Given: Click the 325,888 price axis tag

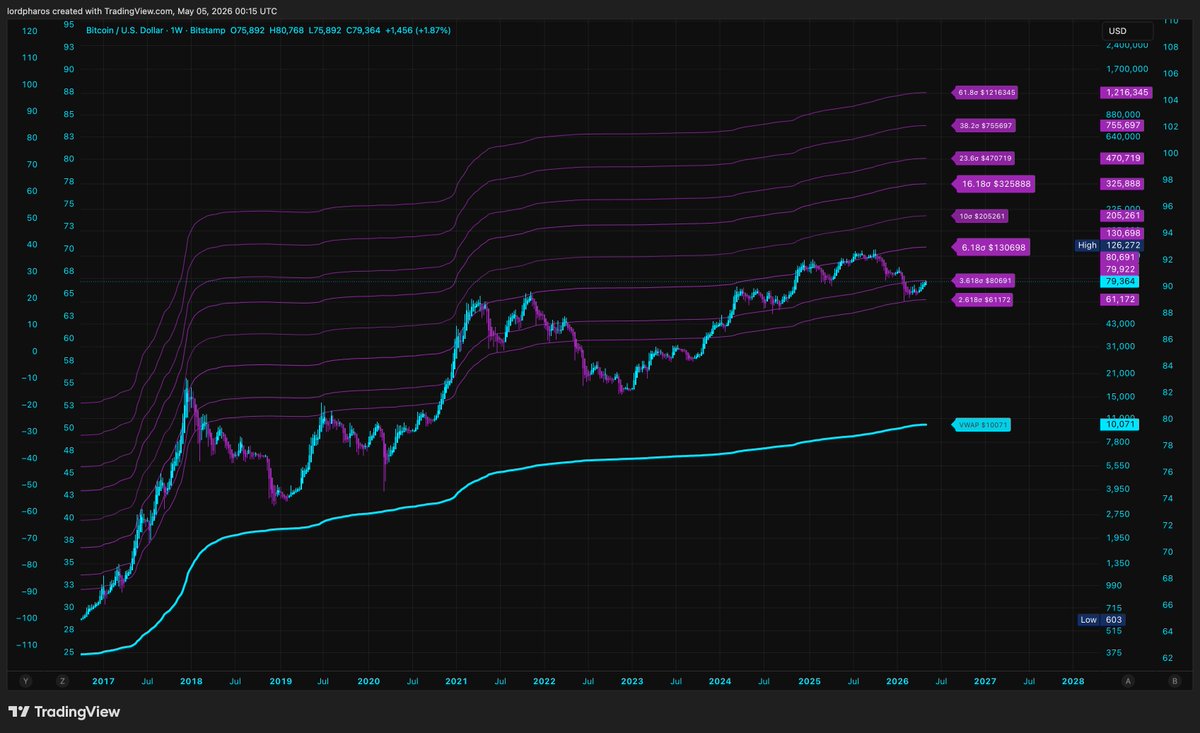Looking at the screenshot, I should [1122, 184].
